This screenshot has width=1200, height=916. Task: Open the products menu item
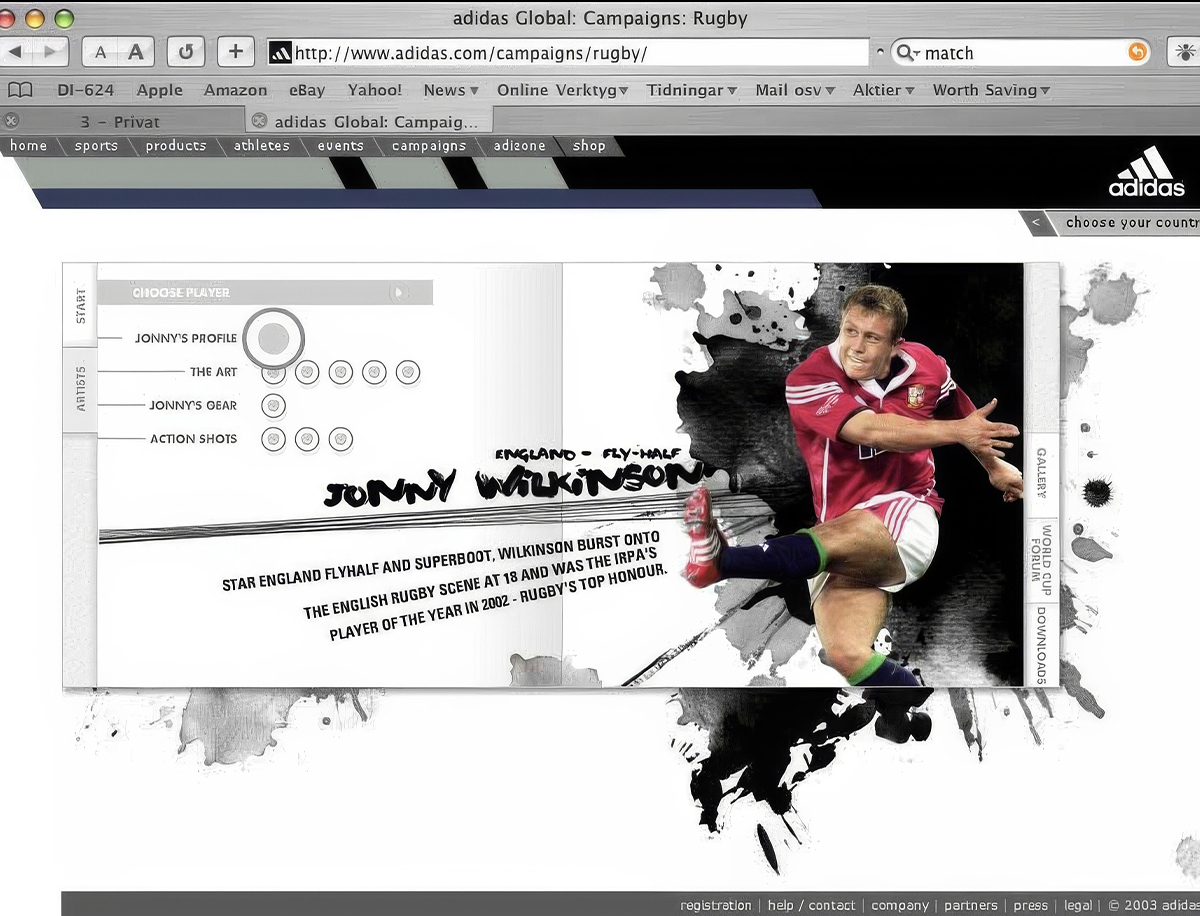pos(176,146)
